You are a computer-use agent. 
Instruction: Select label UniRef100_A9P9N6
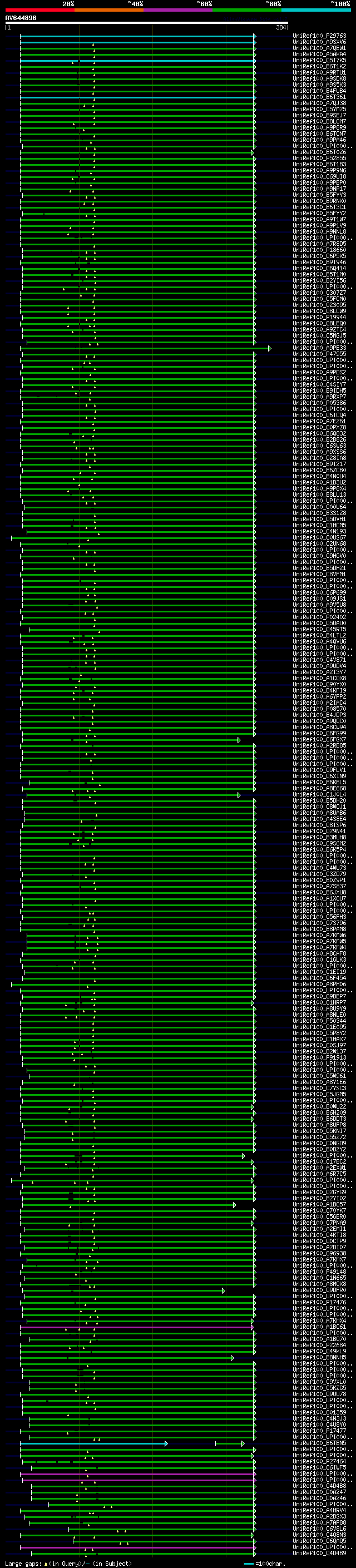coord(319,171)
